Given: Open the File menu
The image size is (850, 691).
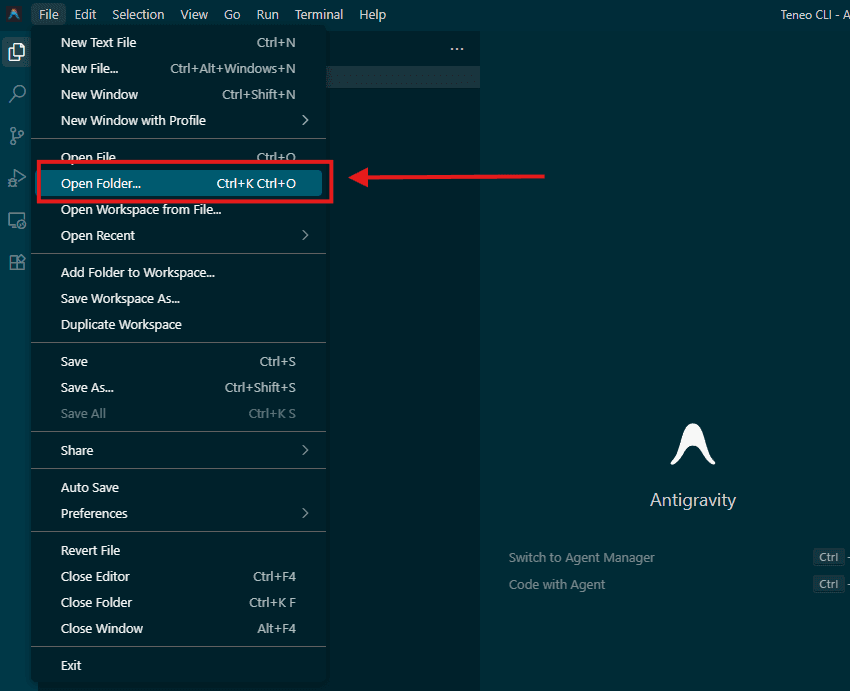Looking at the screenshot, I should 49,15.
